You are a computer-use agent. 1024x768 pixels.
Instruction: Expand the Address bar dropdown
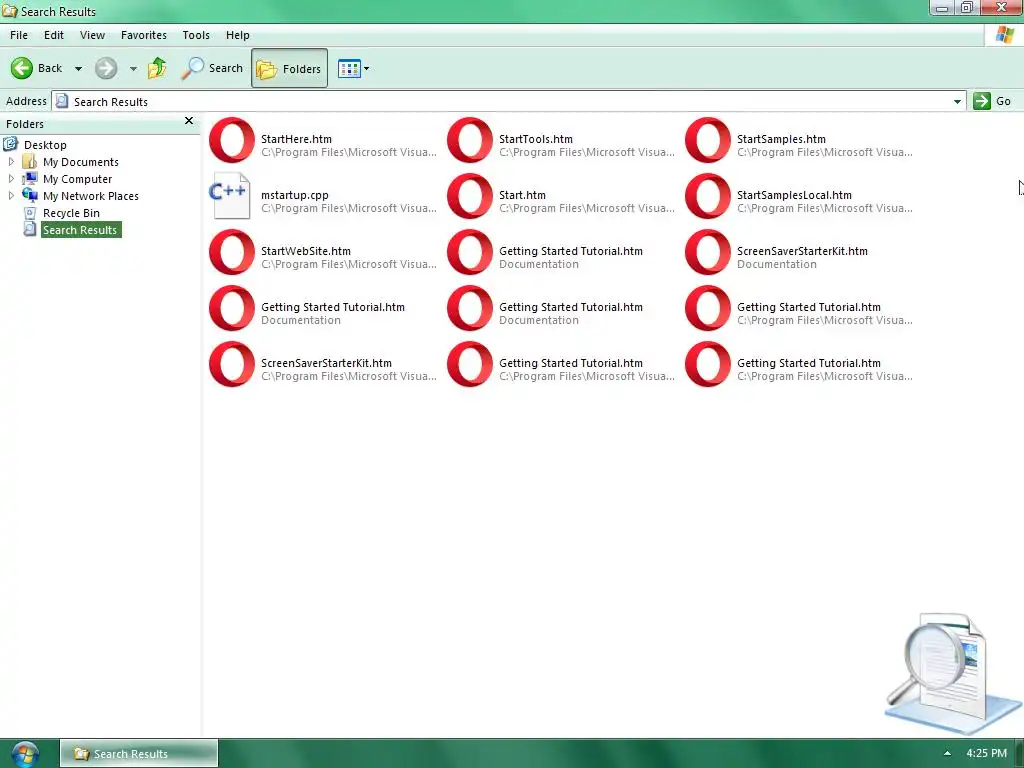[957, 101]
